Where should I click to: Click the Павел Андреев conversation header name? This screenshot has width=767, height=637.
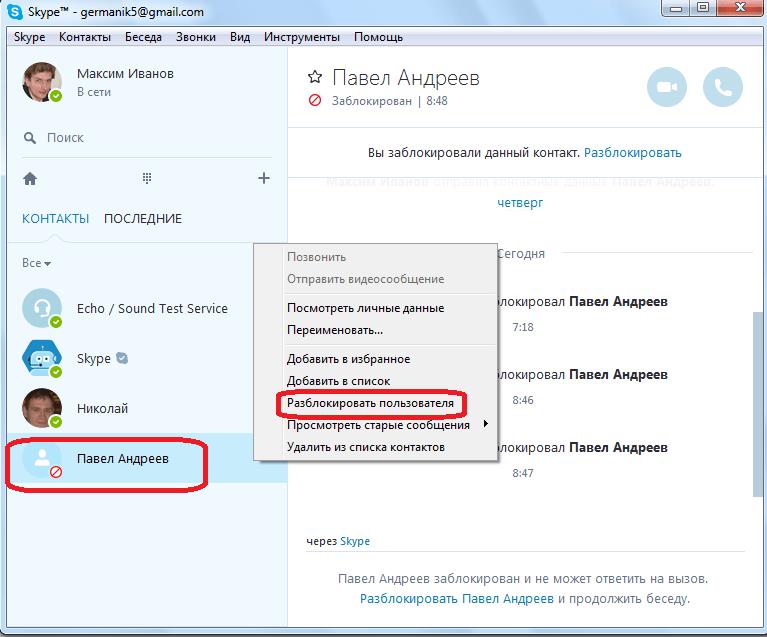tap(406, 78)
